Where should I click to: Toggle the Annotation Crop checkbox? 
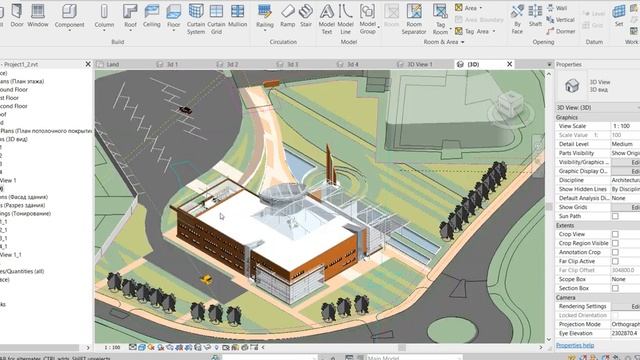pyautogui.click(x=615, y=252)
